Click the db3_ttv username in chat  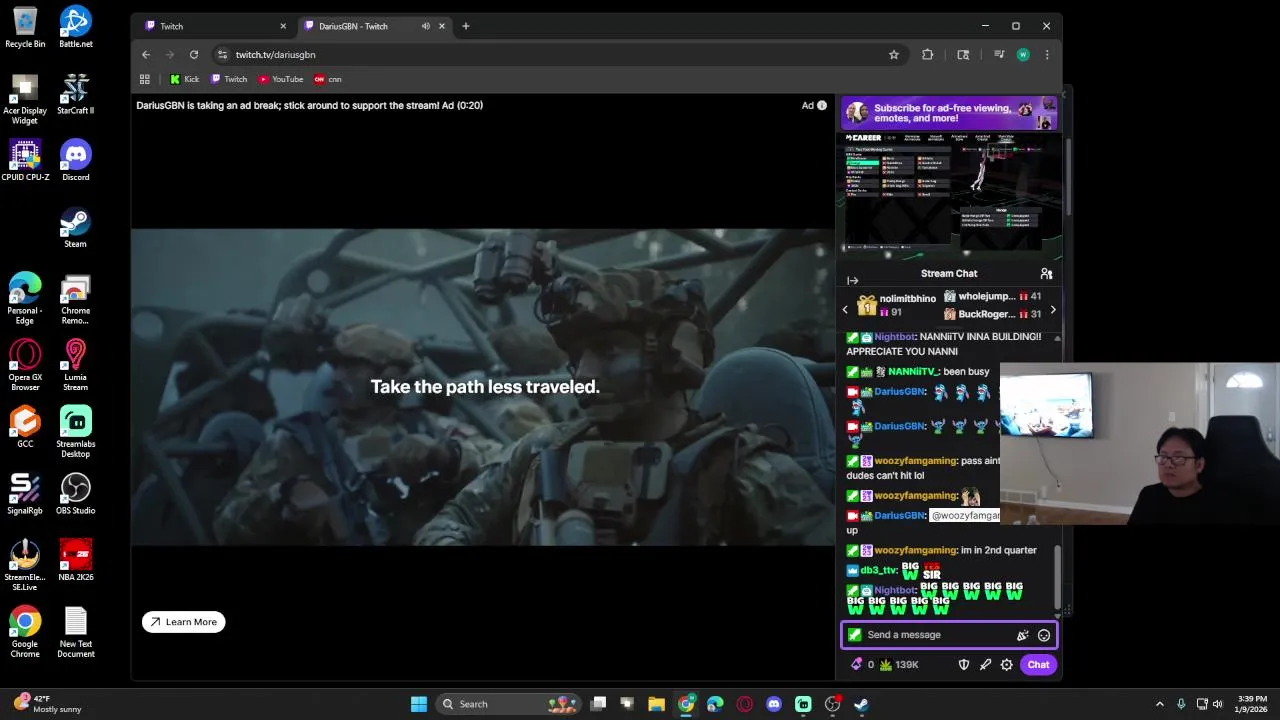click(x=879, y=571)
